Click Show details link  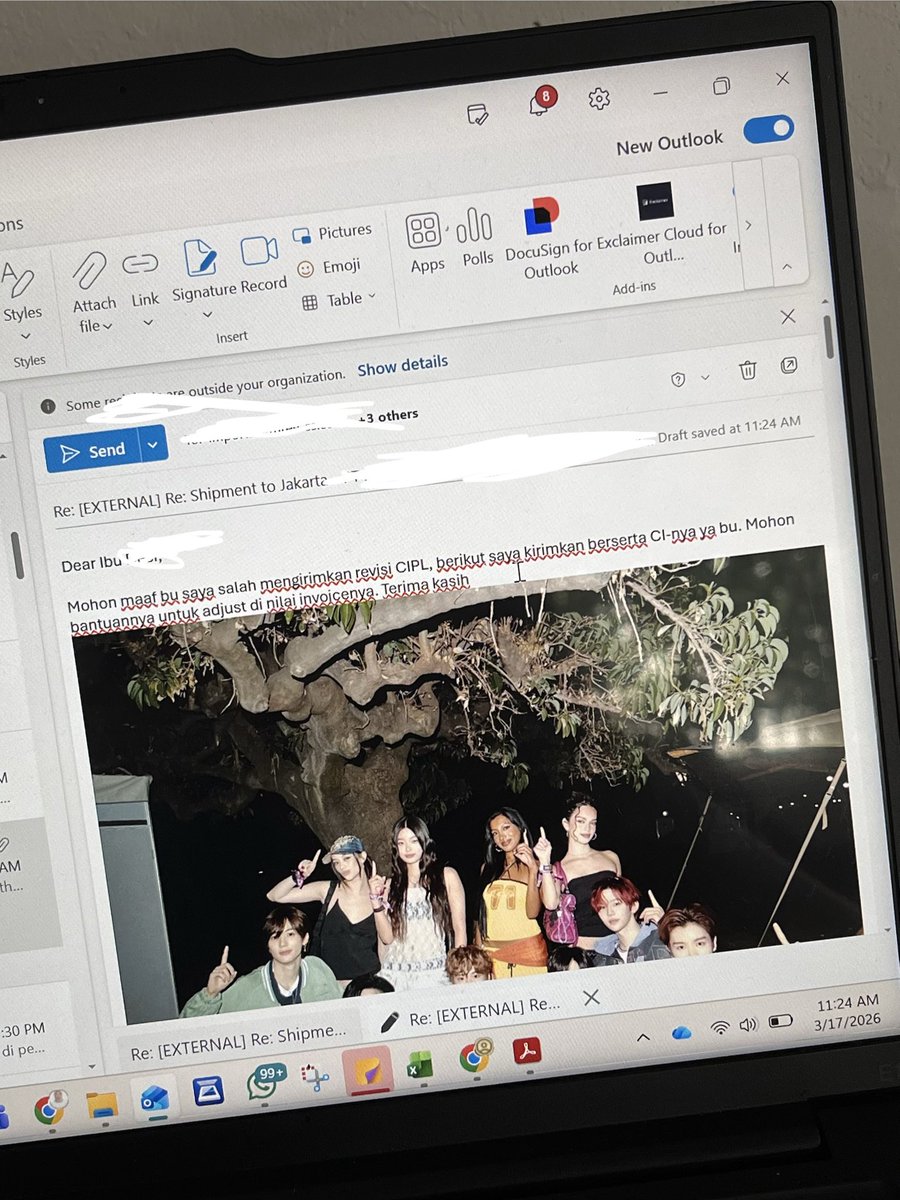403,366
